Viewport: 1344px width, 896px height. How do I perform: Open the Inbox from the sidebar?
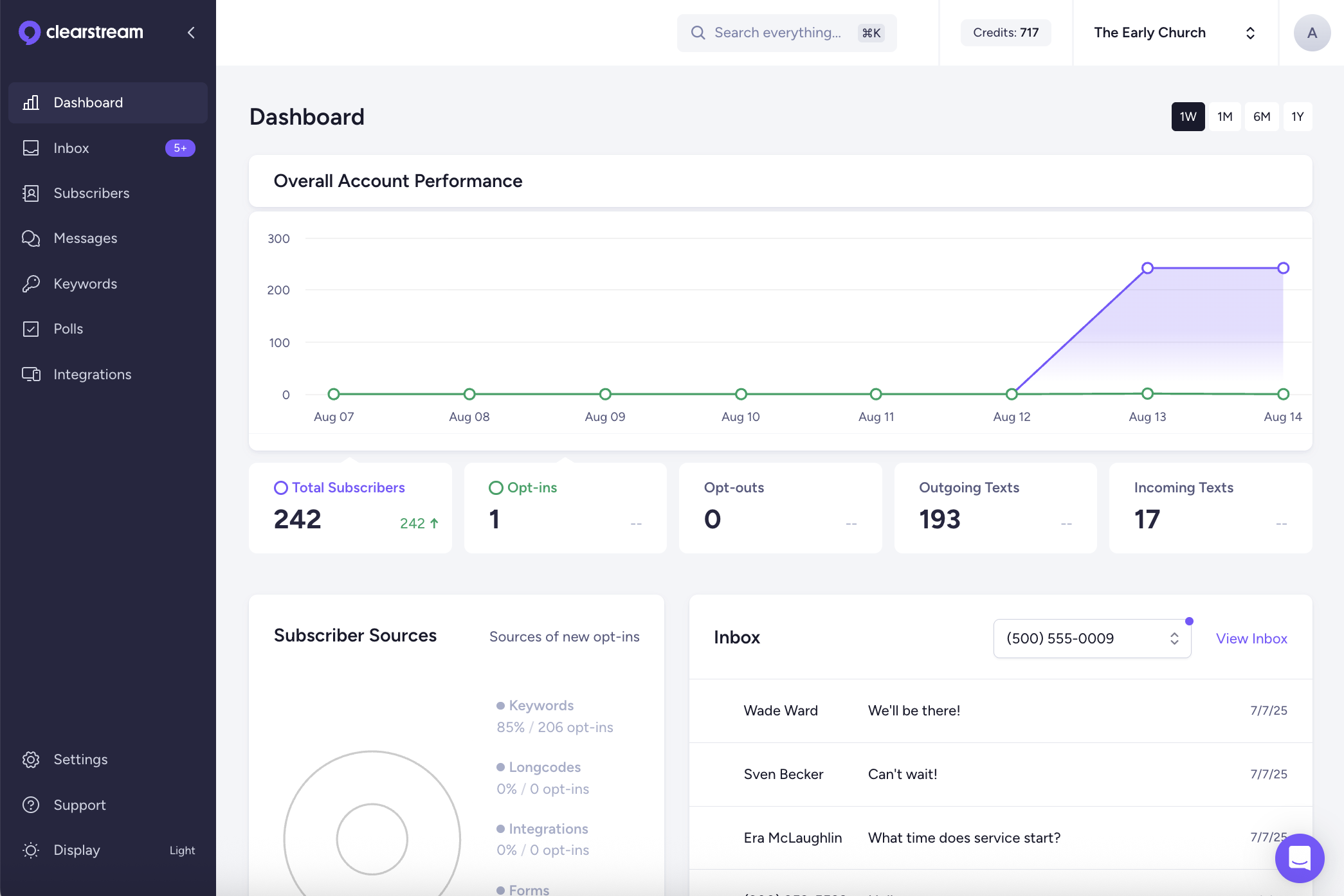31,148
